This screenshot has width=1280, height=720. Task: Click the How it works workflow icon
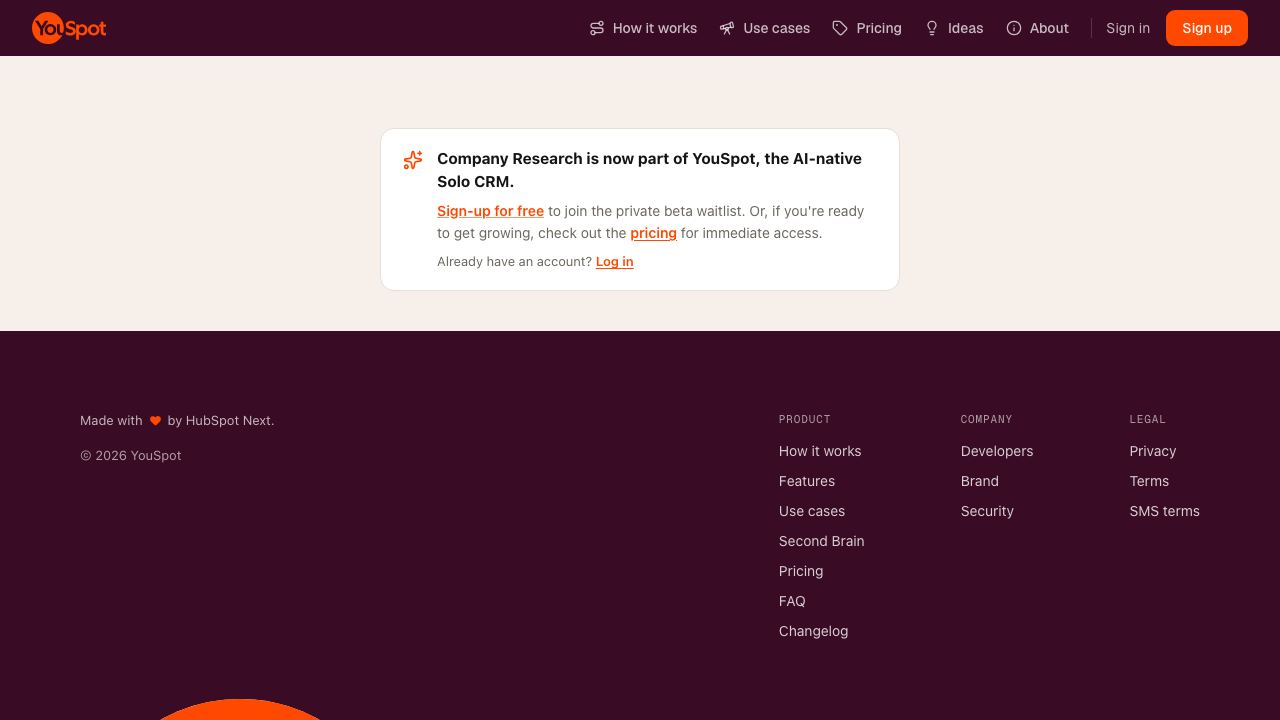[x=597, y=28]
